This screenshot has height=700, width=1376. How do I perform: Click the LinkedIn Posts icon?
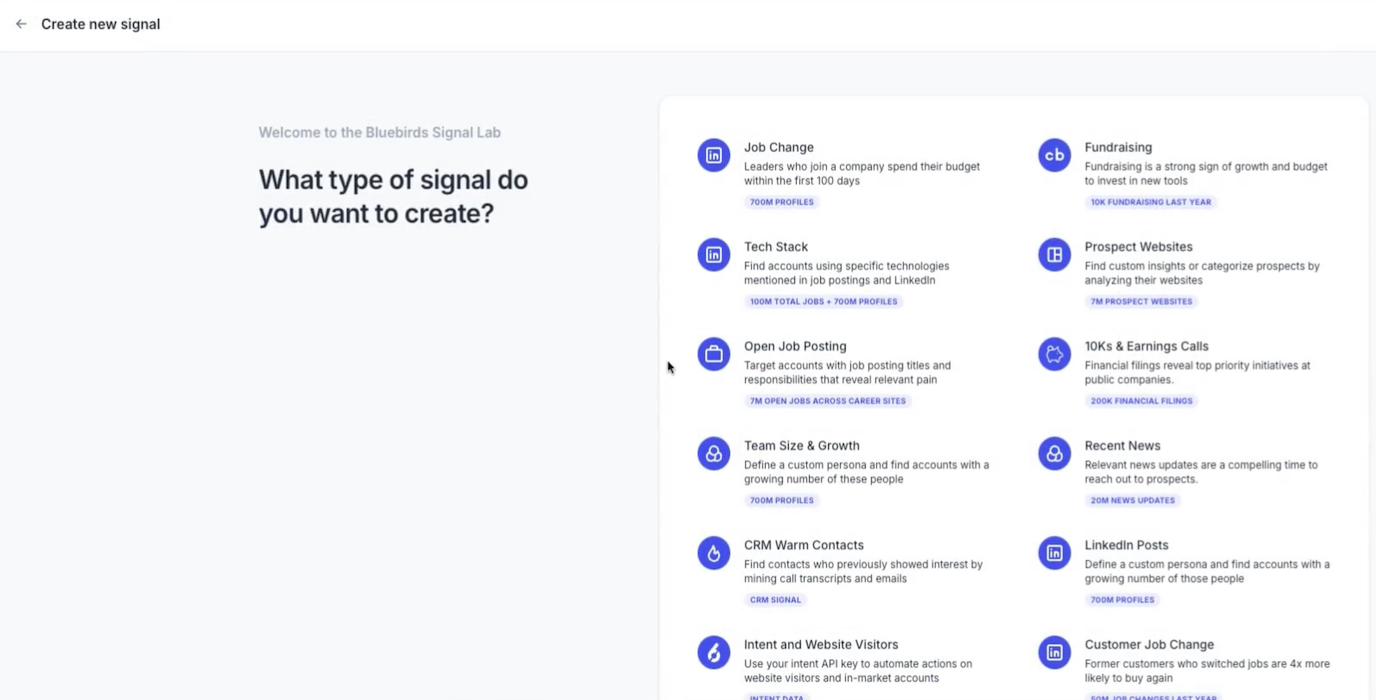1054,553
